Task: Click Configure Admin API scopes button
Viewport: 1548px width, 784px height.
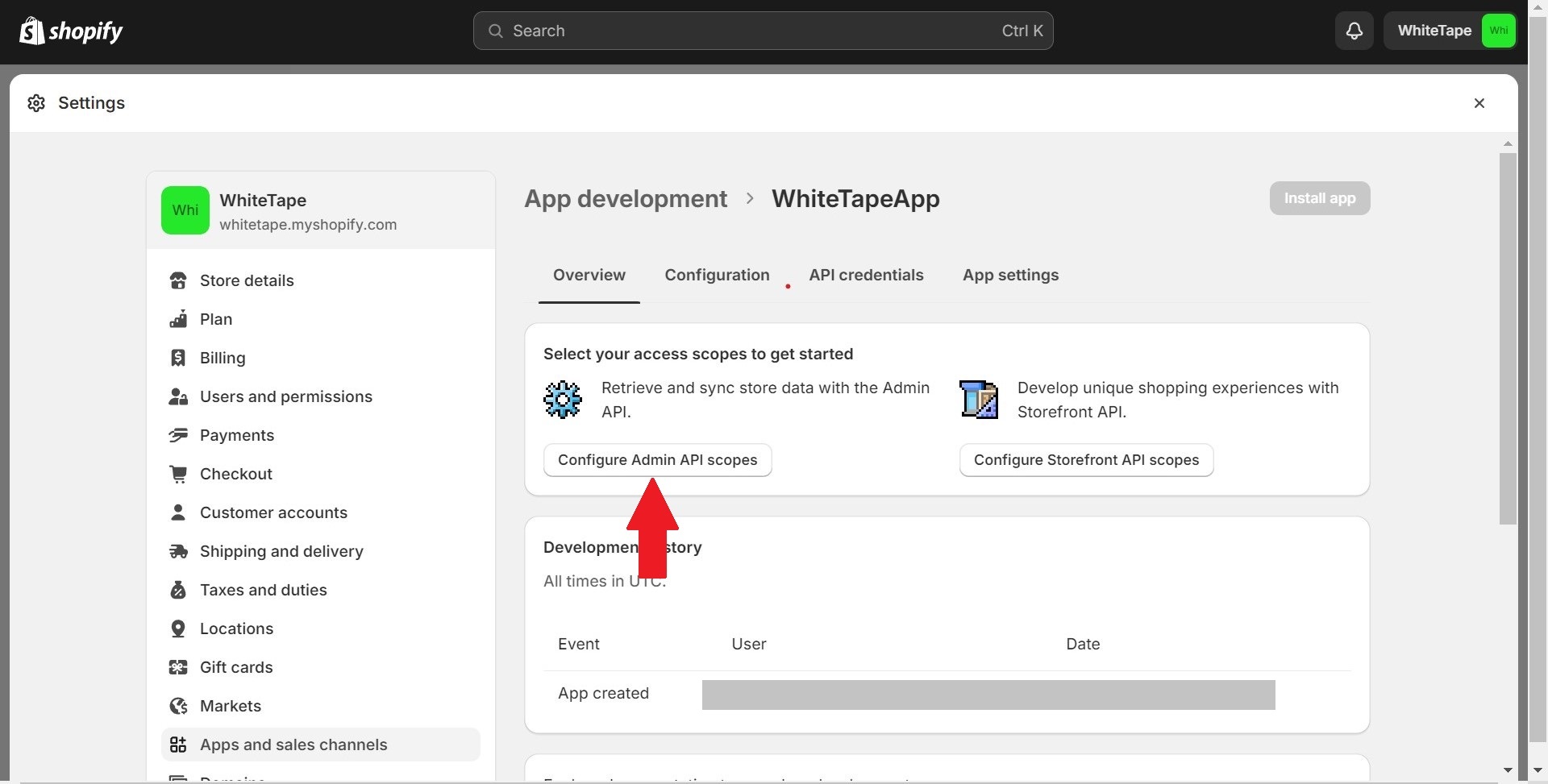Action: [x=657, y=460]
